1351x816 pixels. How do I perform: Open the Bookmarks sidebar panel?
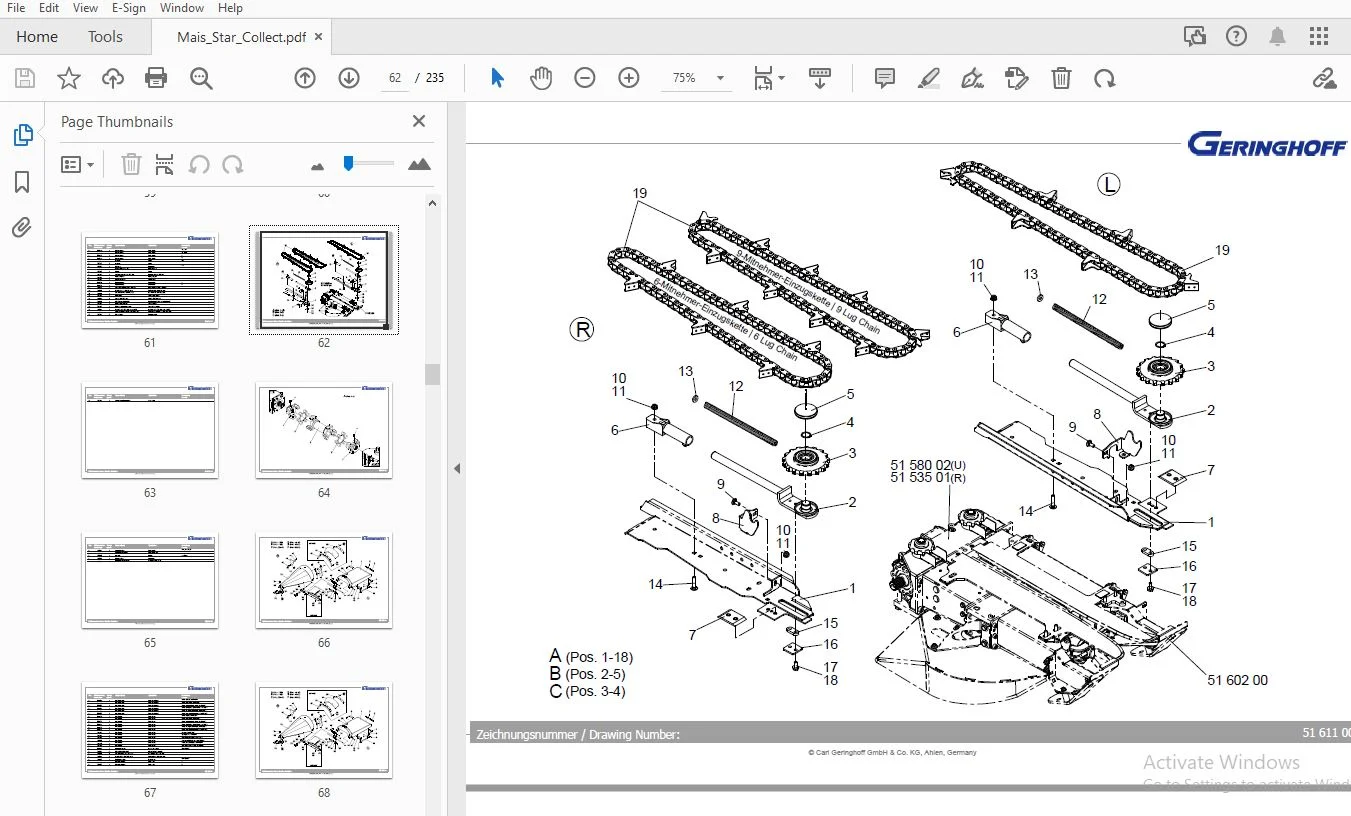pos(22,182)
